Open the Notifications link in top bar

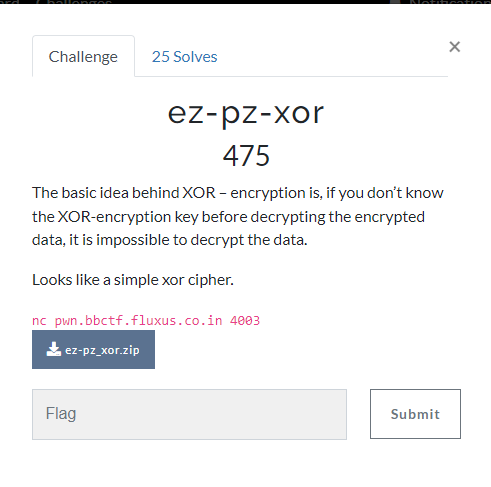450,2
